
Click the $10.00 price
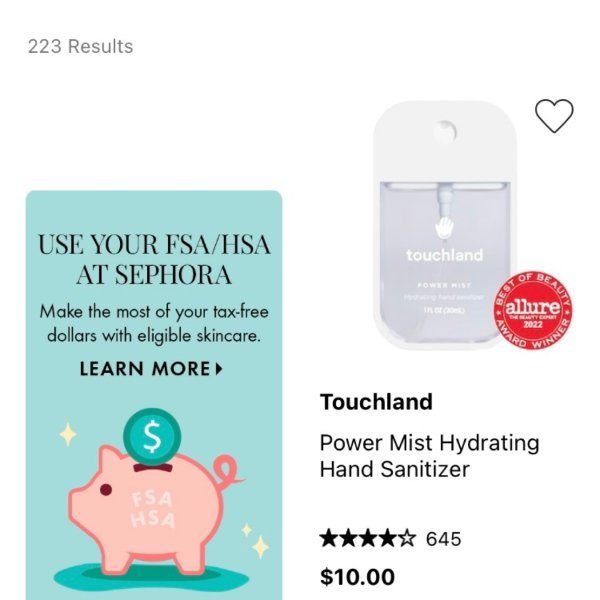pos(357,577)
